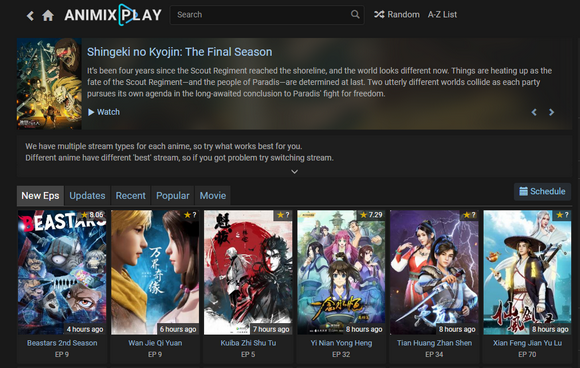Select the New Eps tab
This screenshot has width=580, height=368.
40,196
